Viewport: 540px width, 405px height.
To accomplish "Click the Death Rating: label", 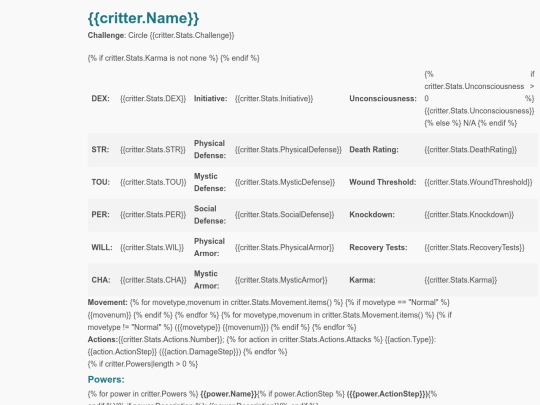I will point(374,150).
